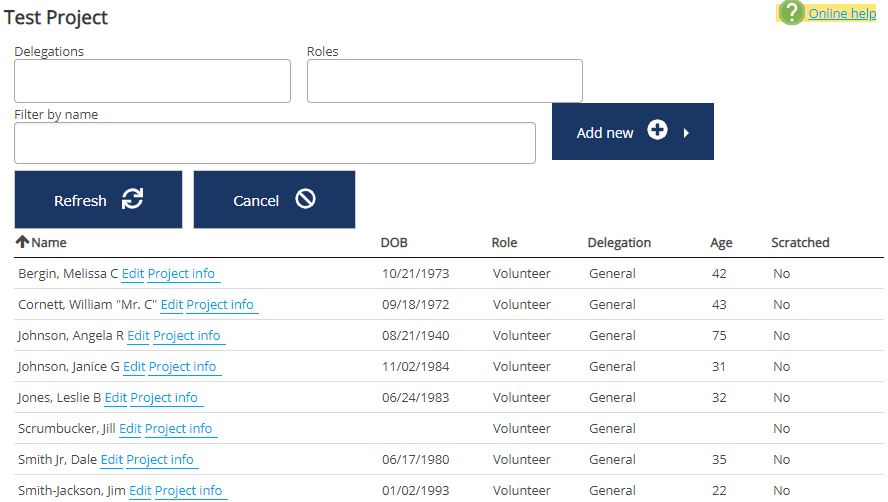Sort the table by Role header
The width and height of the screenshot is (888, 502).
504,242
